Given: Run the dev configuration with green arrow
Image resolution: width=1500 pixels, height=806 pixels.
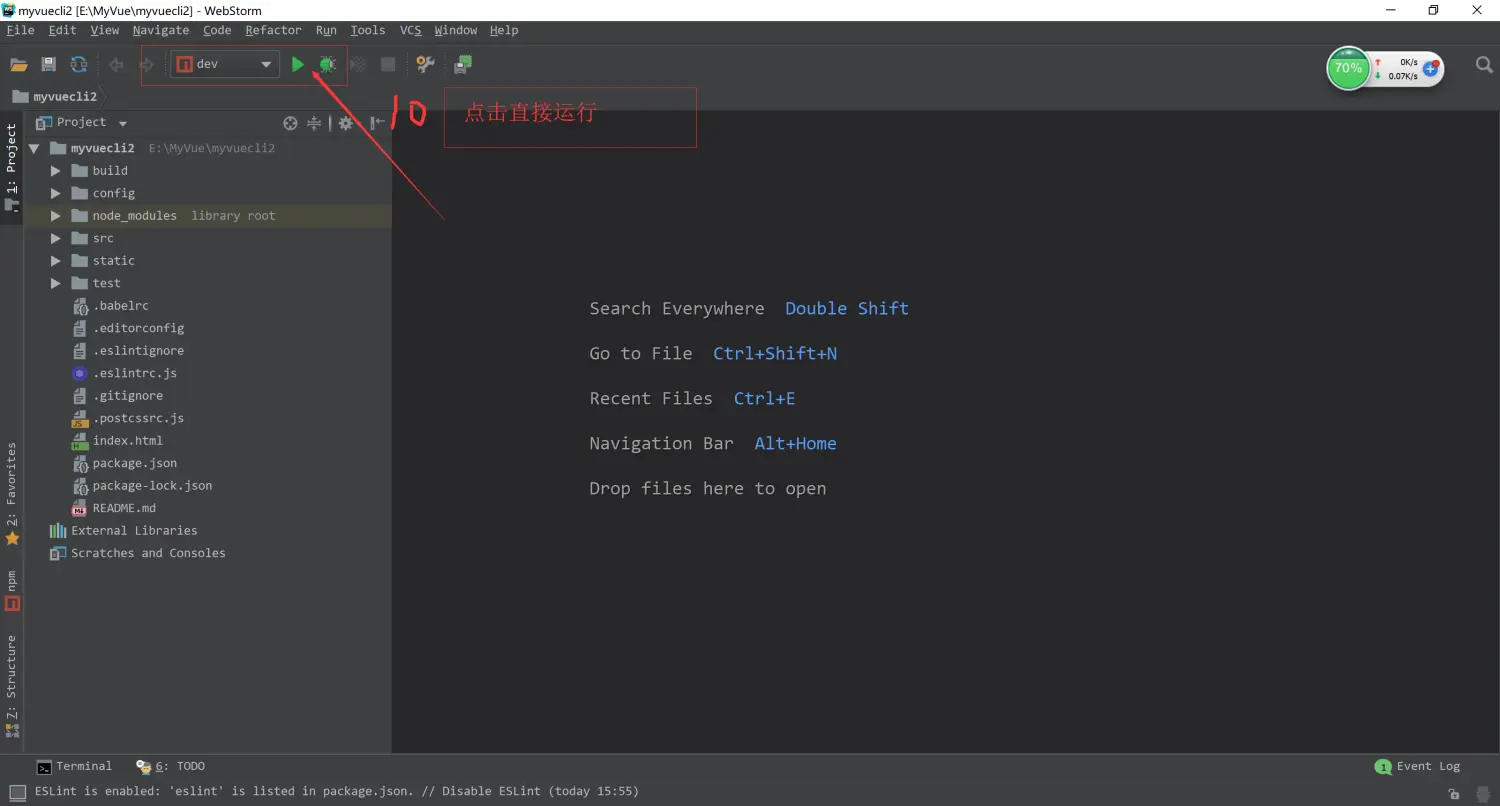Looking at the screenshot, I should point(297,64).
